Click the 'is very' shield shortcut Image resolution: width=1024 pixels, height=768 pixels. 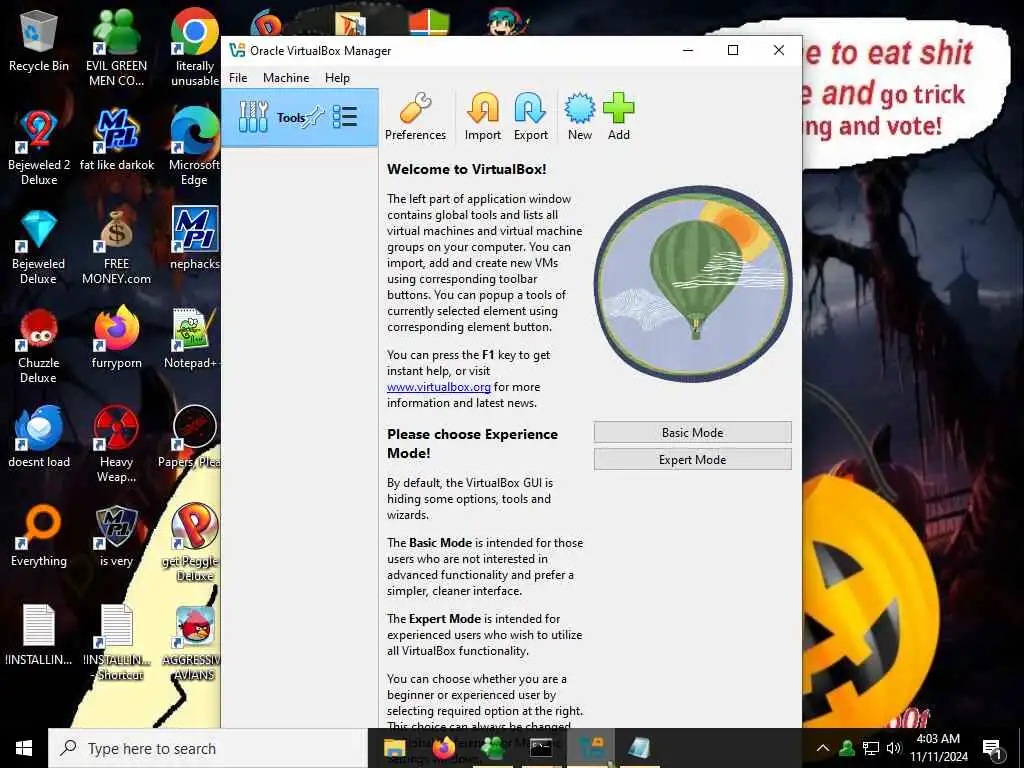click(x=116, y=536)
